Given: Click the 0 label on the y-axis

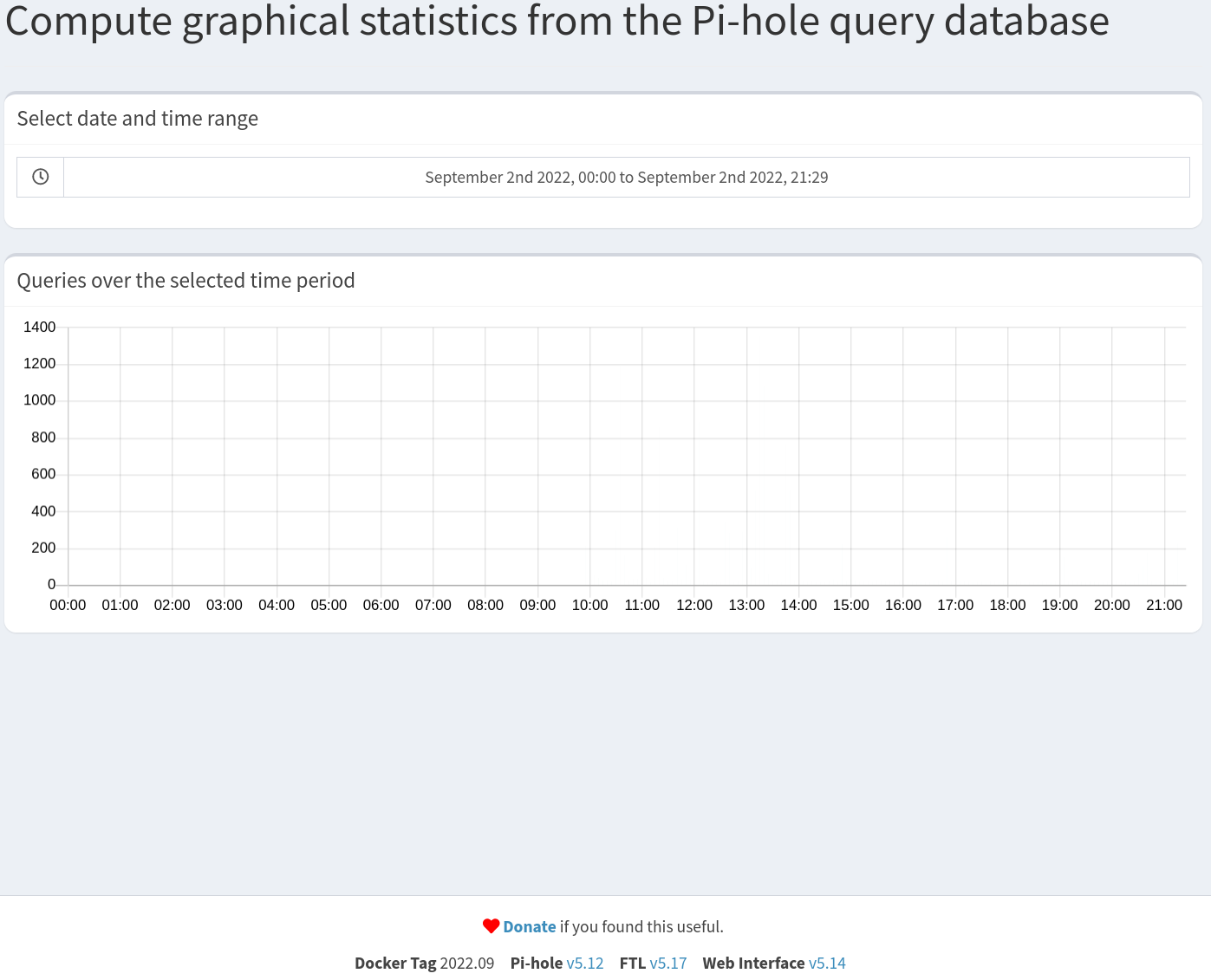Looking at the screenshot, I should pyautogui.click(x=50, y=584).
